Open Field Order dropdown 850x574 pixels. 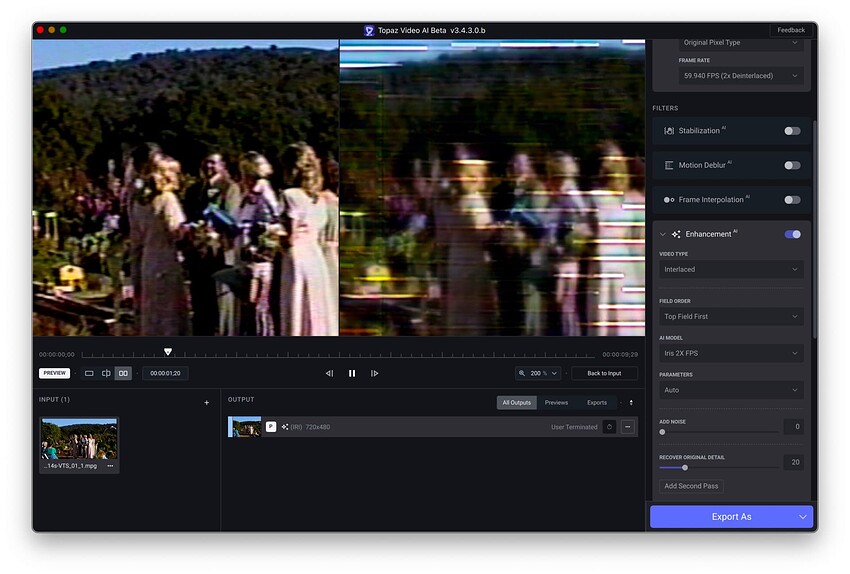(731, 317)
